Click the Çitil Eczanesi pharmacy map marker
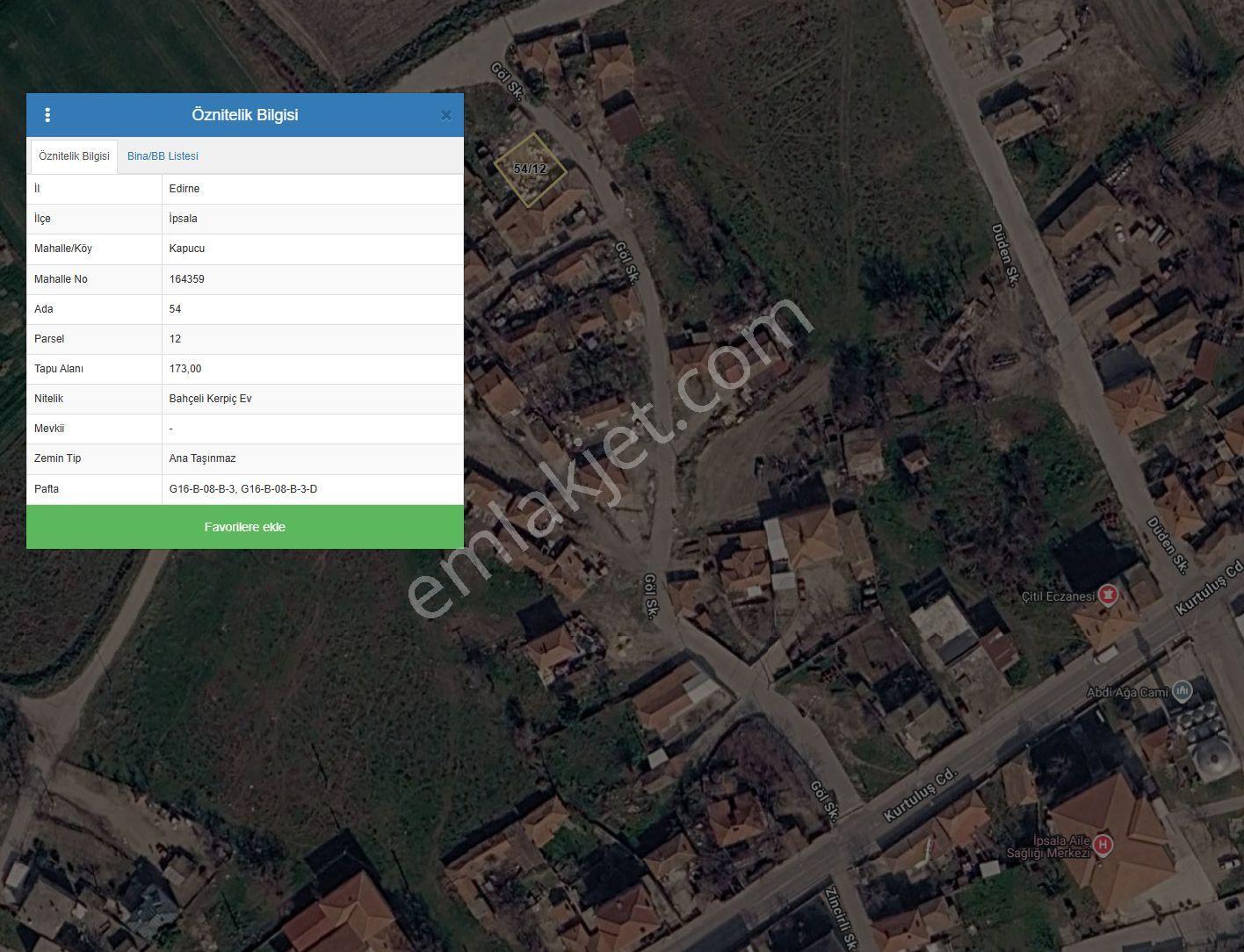The height and width of the screenshot is (952, 1244). point(1109,595)
